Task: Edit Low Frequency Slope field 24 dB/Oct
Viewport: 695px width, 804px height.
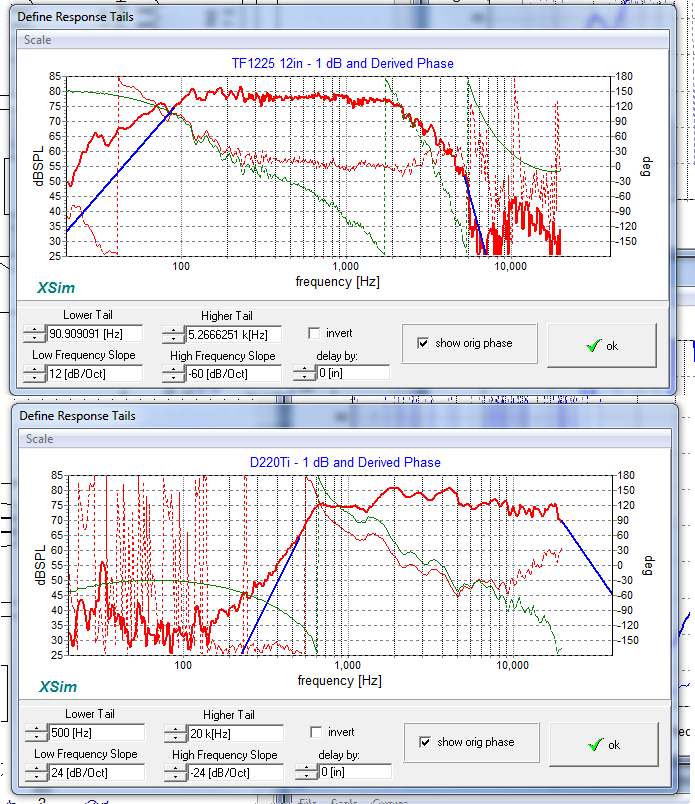Action: point(96,772)
